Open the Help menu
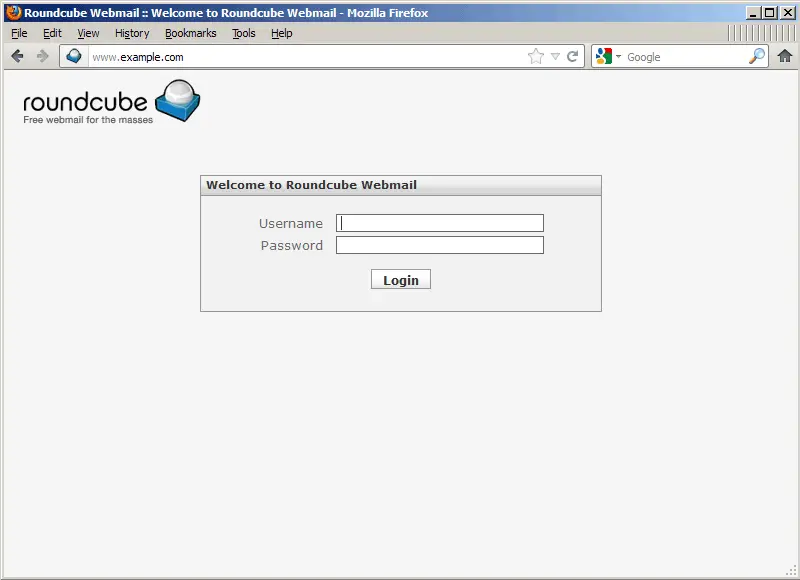Viewport: 800px width, 580px height. pyautogui.click(x=282, y=33)
